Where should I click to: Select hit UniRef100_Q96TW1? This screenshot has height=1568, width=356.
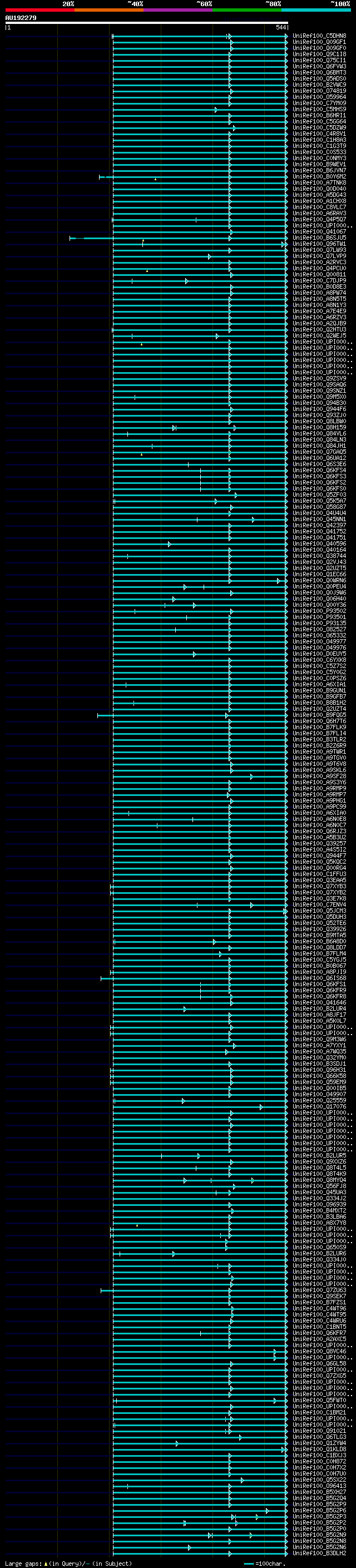(319, 244)
